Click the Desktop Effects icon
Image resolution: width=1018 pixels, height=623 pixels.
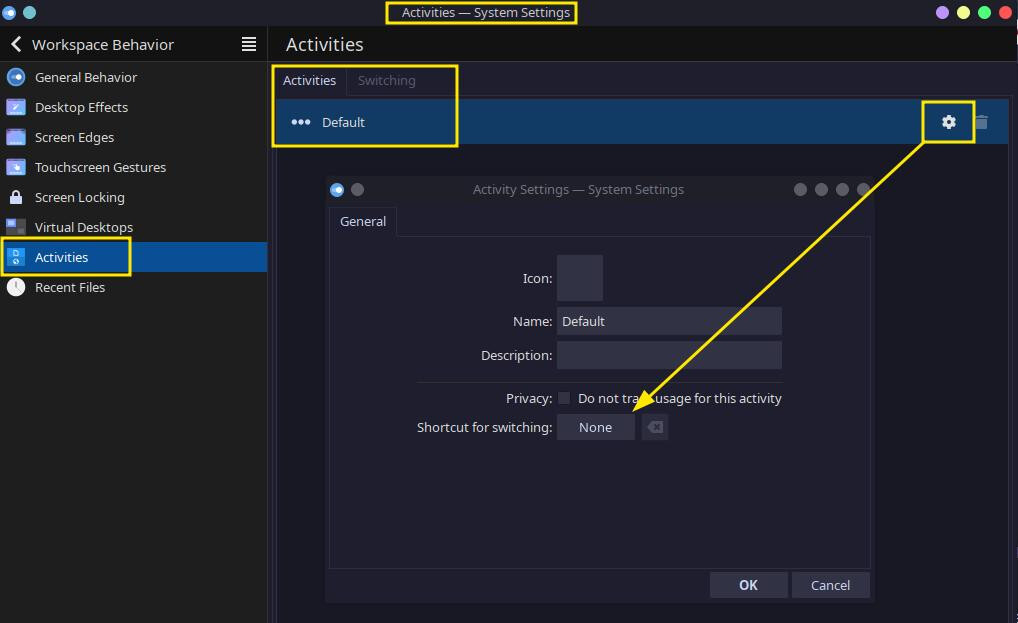[16, 107]
